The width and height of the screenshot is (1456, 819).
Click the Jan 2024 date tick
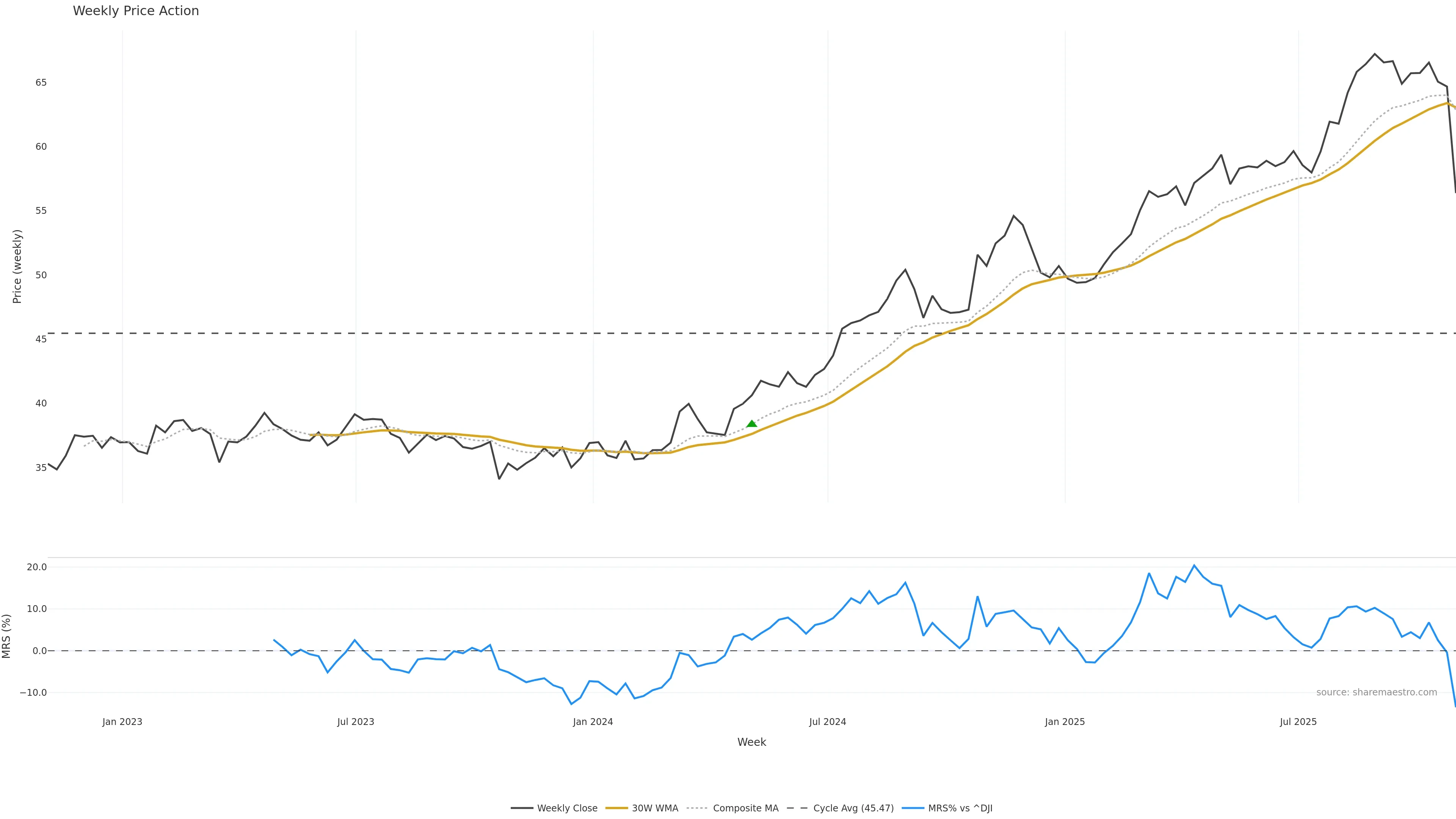tap(592, 722)
